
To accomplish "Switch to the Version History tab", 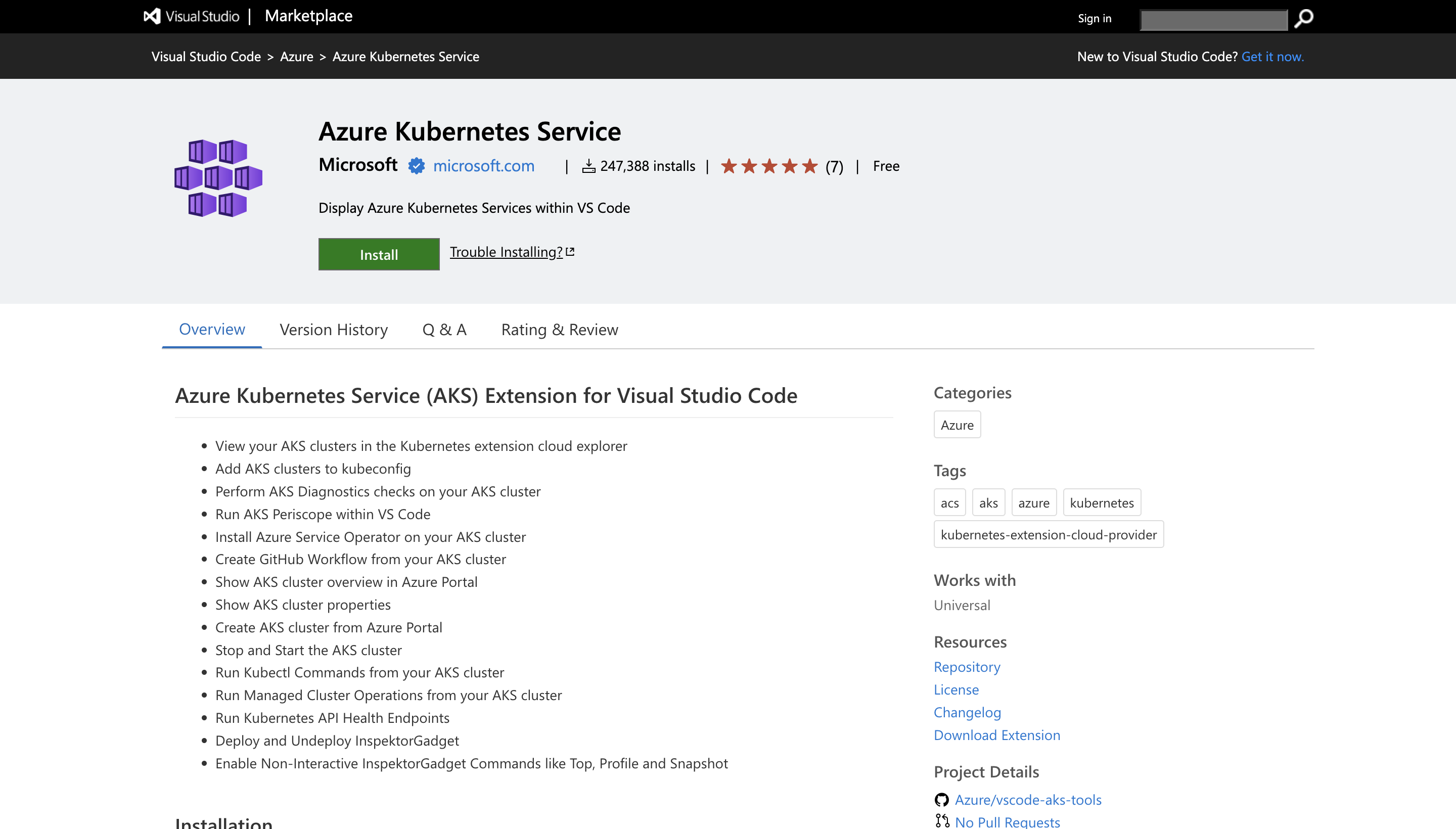I will (333, 328).
